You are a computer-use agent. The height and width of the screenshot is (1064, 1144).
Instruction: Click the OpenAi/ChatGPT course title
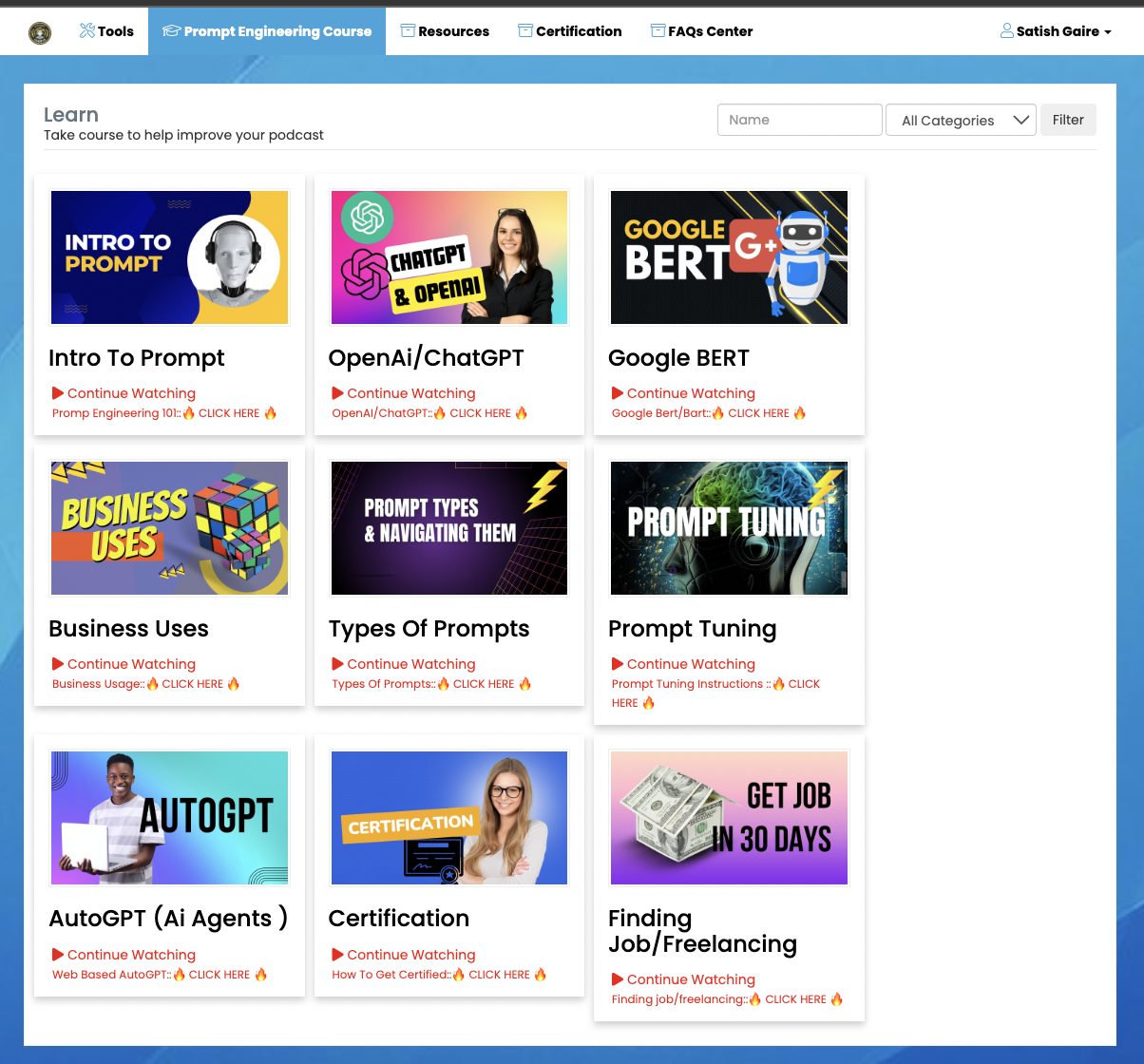click(427, 358)
